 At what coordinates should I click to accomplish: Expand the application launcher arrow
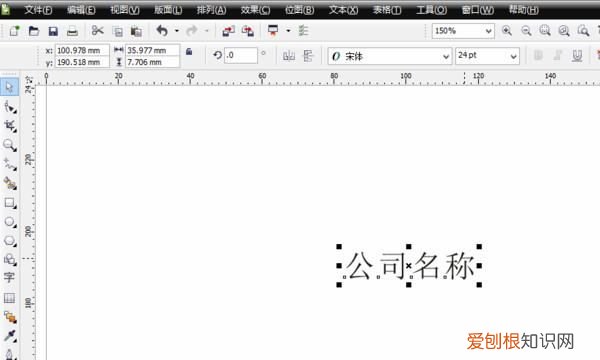[x=288, y=31]
